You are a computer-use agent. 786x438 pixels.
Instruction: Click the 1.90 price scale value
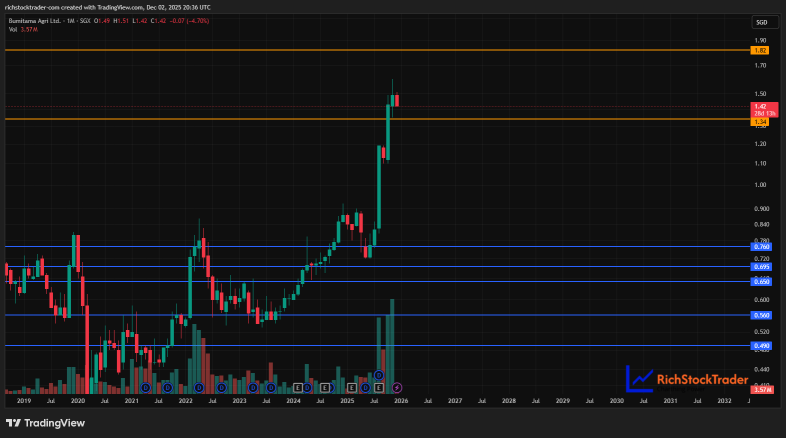(x=760, y=41)
